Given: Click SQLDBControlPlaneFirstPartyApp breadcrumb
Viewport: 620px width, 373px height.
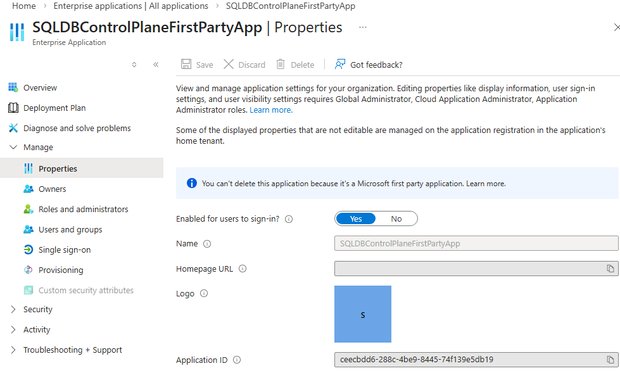Looking at the screenshot, I should 290,6.
